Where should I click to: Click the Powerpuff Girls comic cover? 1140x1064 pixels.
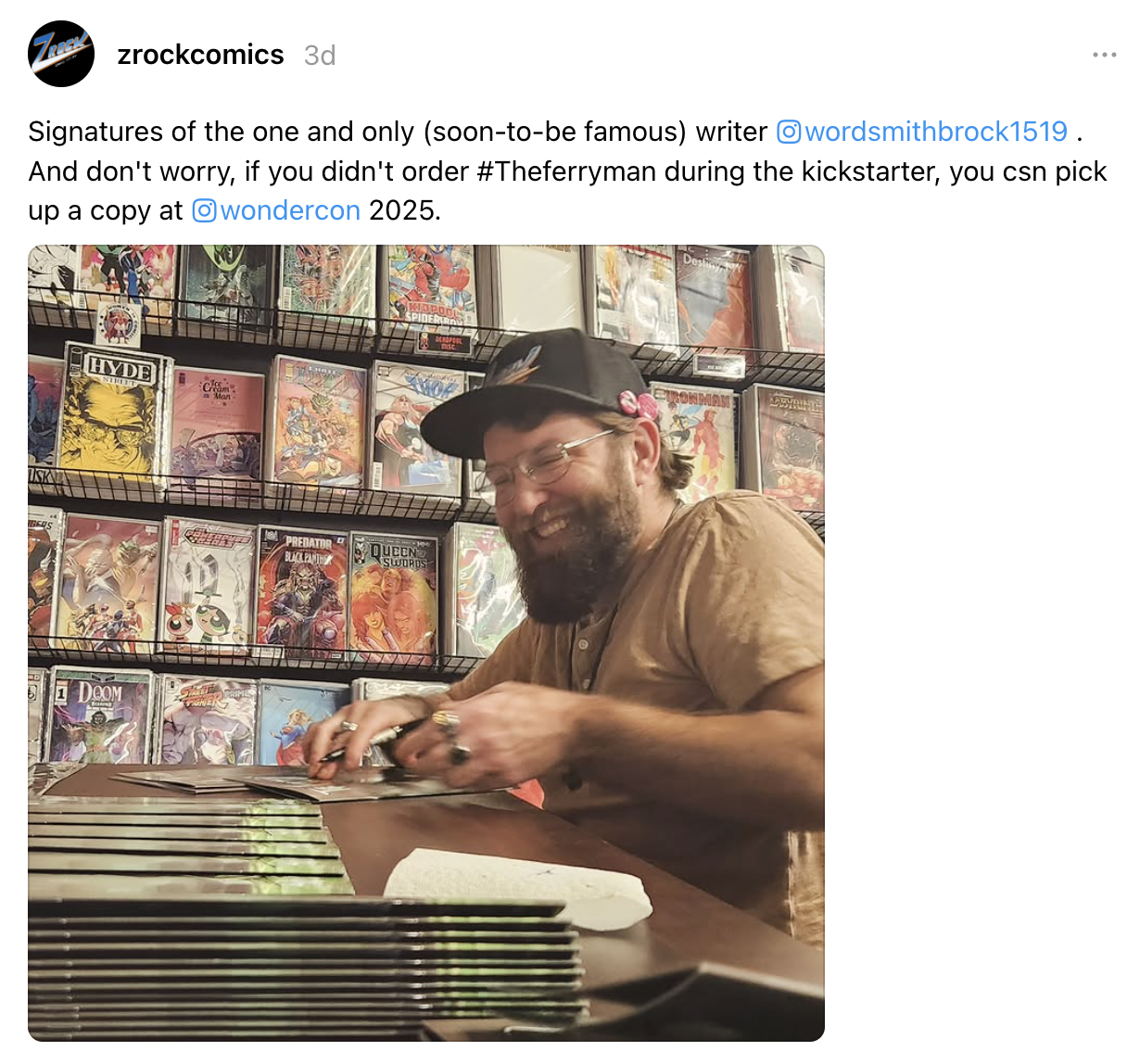tap(208, 585)
